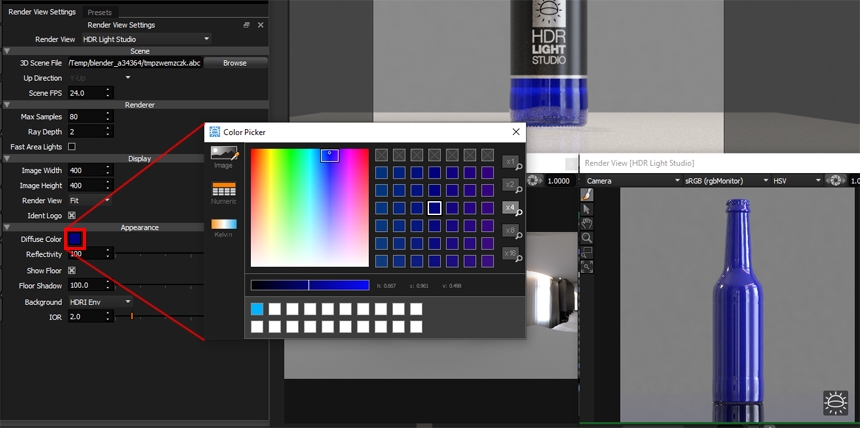Click the Image Width value field
The height and width of the screenshot is (428, 860).
pos(86,170)
